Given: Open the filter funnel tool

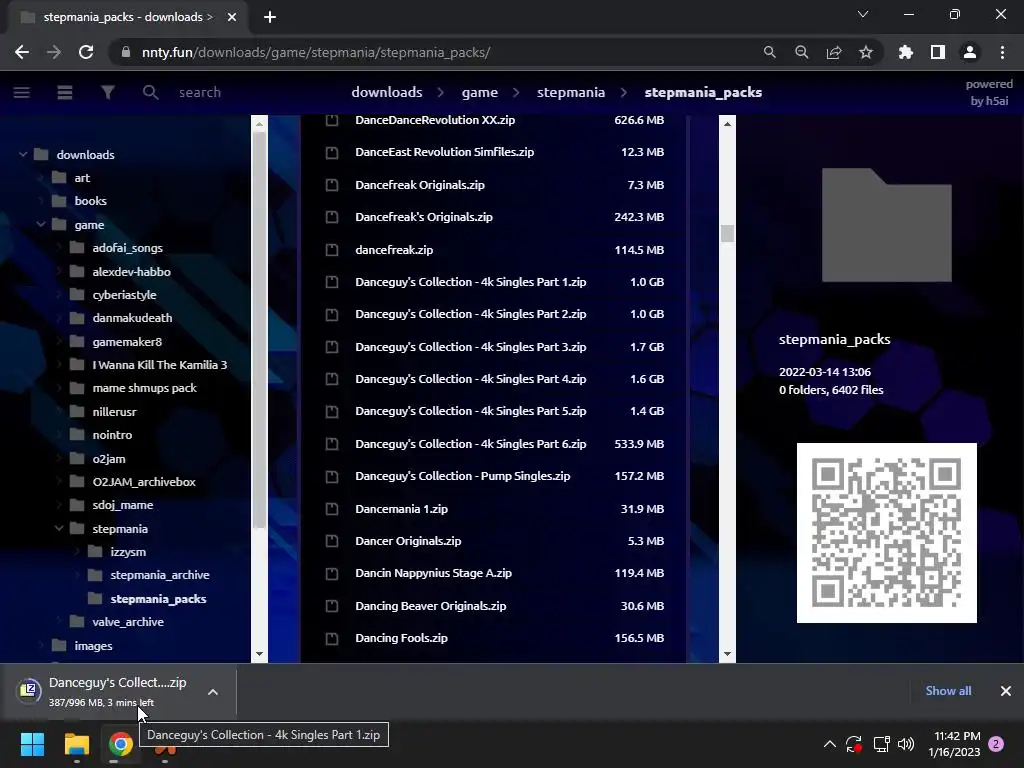Looking at the screenshot, I should 108,92.
